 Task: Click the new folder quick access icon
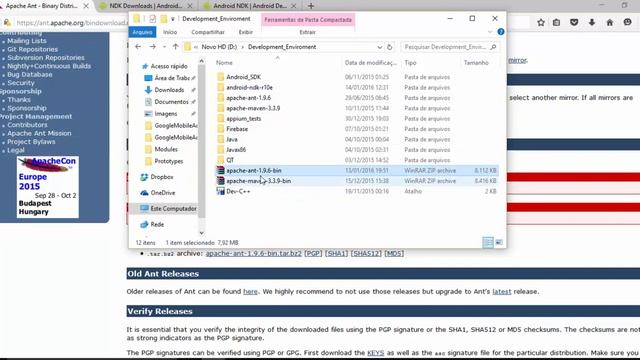pos(164,19)
